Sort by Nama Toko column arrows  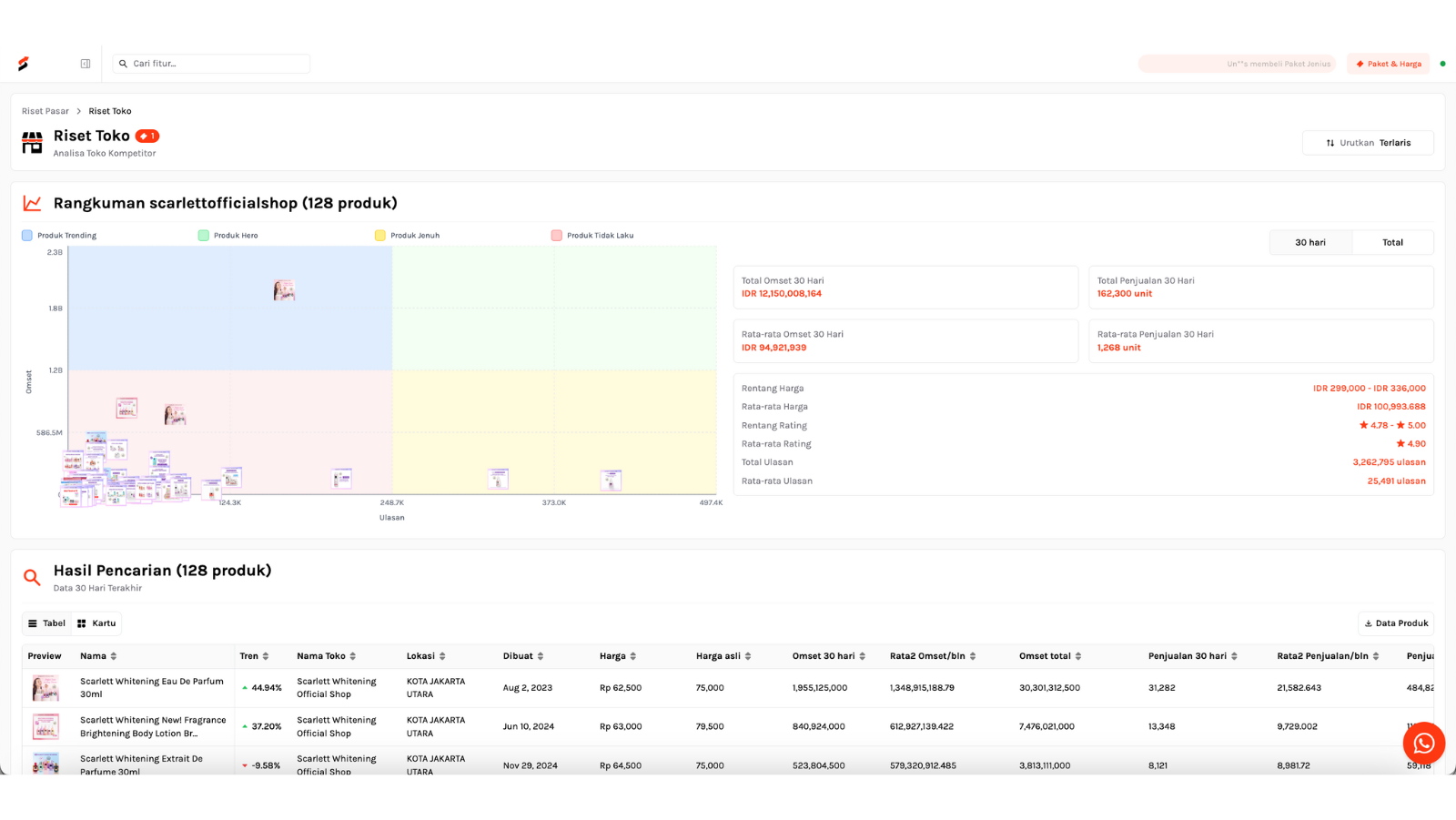353,656
